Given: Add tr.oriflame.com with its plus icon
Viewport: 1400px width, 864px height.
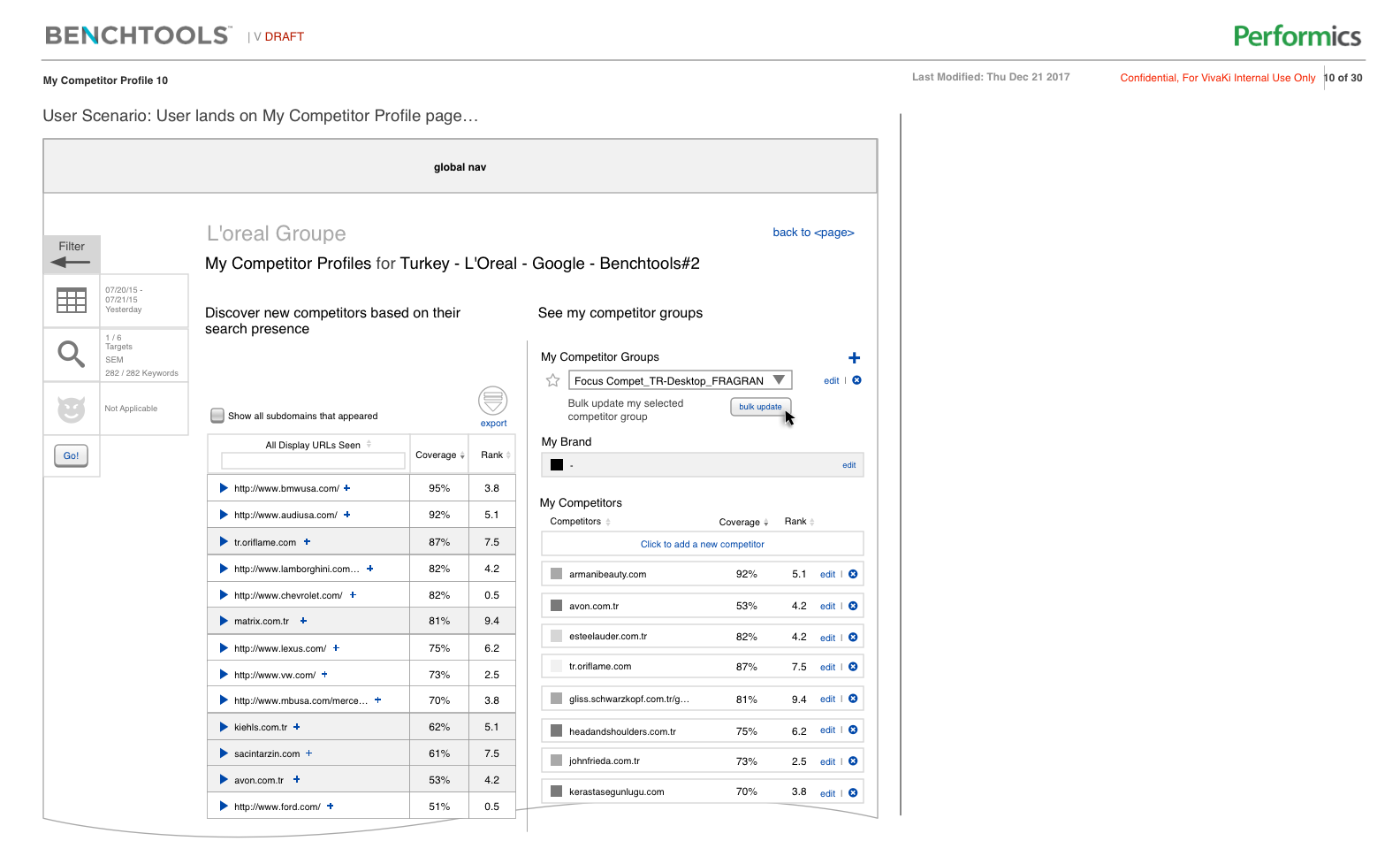Looking at the screenshot, I should point(308,542).
